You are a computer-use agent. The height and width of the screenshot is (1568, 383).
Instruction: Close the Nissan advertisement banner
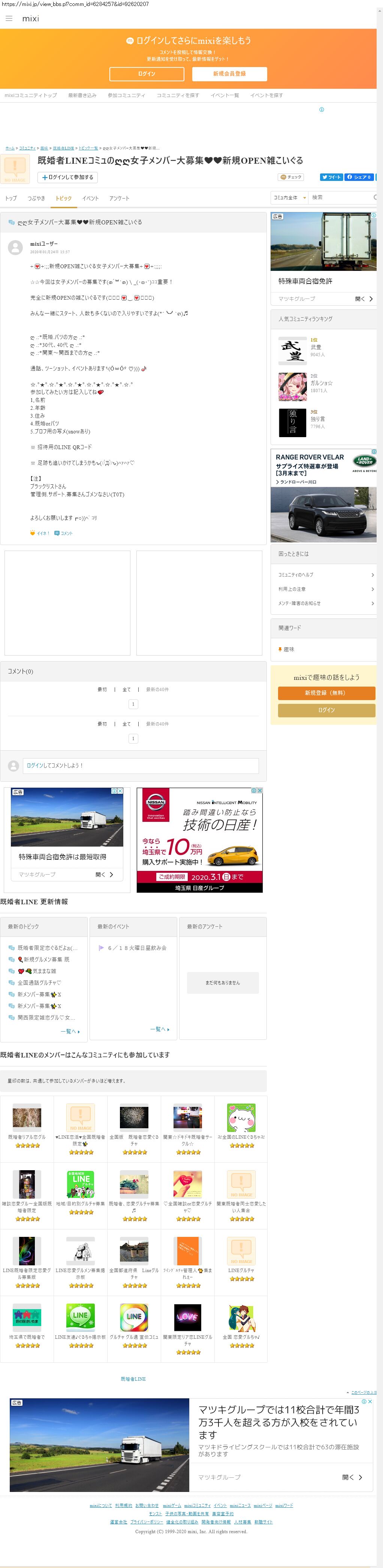tap(260, 791)
